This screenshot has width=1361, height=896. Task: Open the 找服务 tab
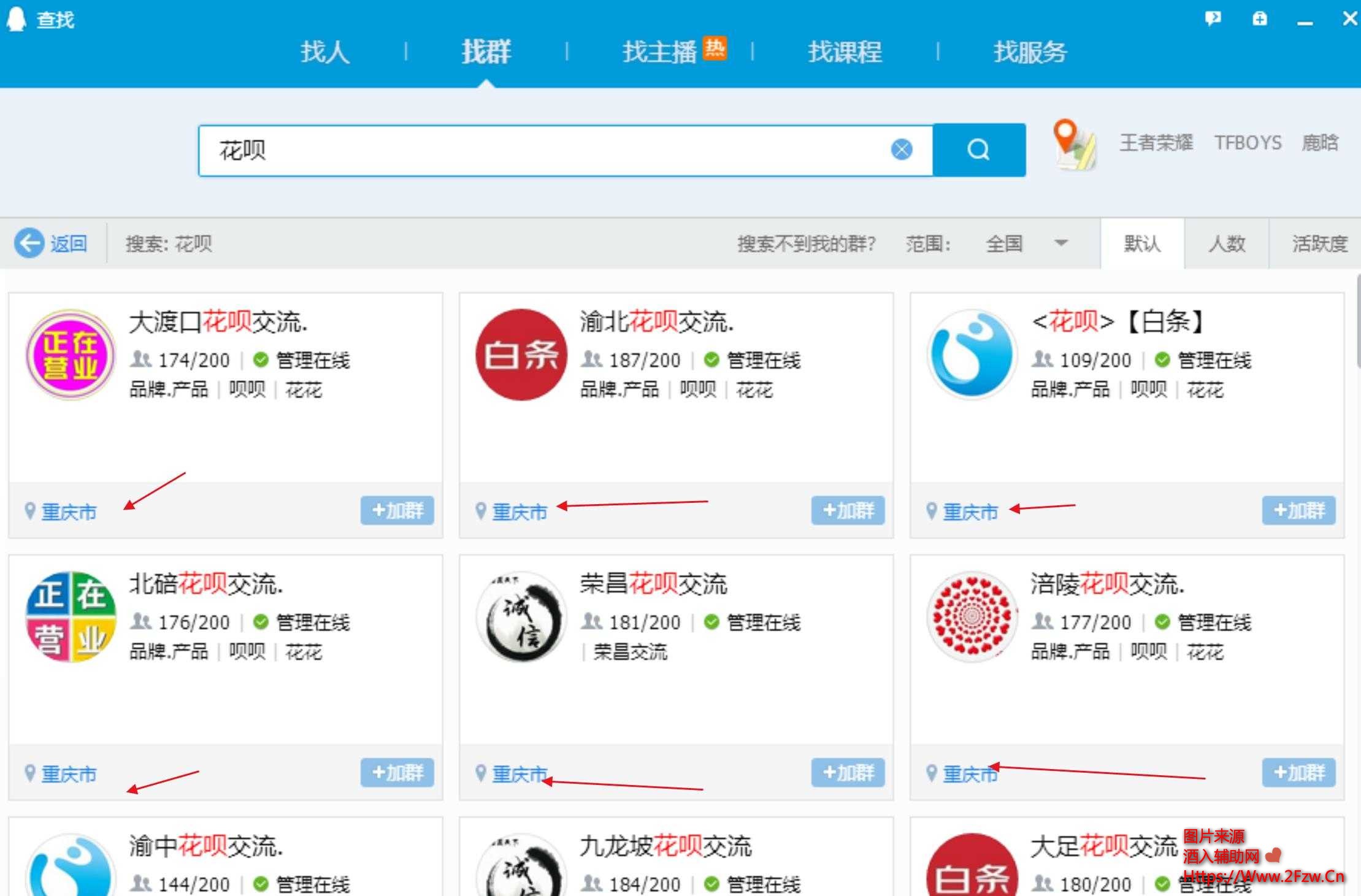[x=1030, y=52]
